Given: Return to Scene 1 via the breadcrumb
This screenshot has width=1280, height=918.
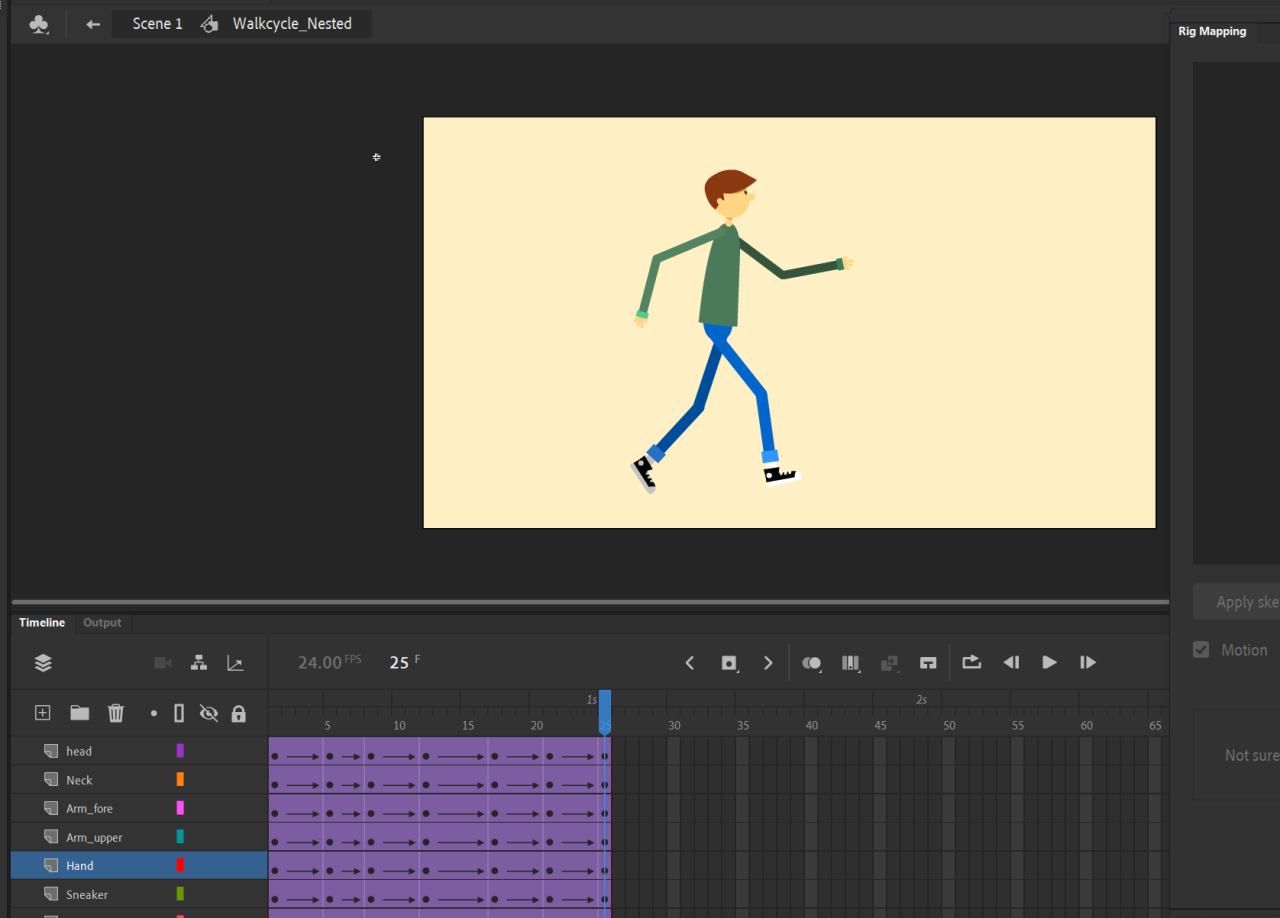Looking at the screenshot, I should coord(156,23).
